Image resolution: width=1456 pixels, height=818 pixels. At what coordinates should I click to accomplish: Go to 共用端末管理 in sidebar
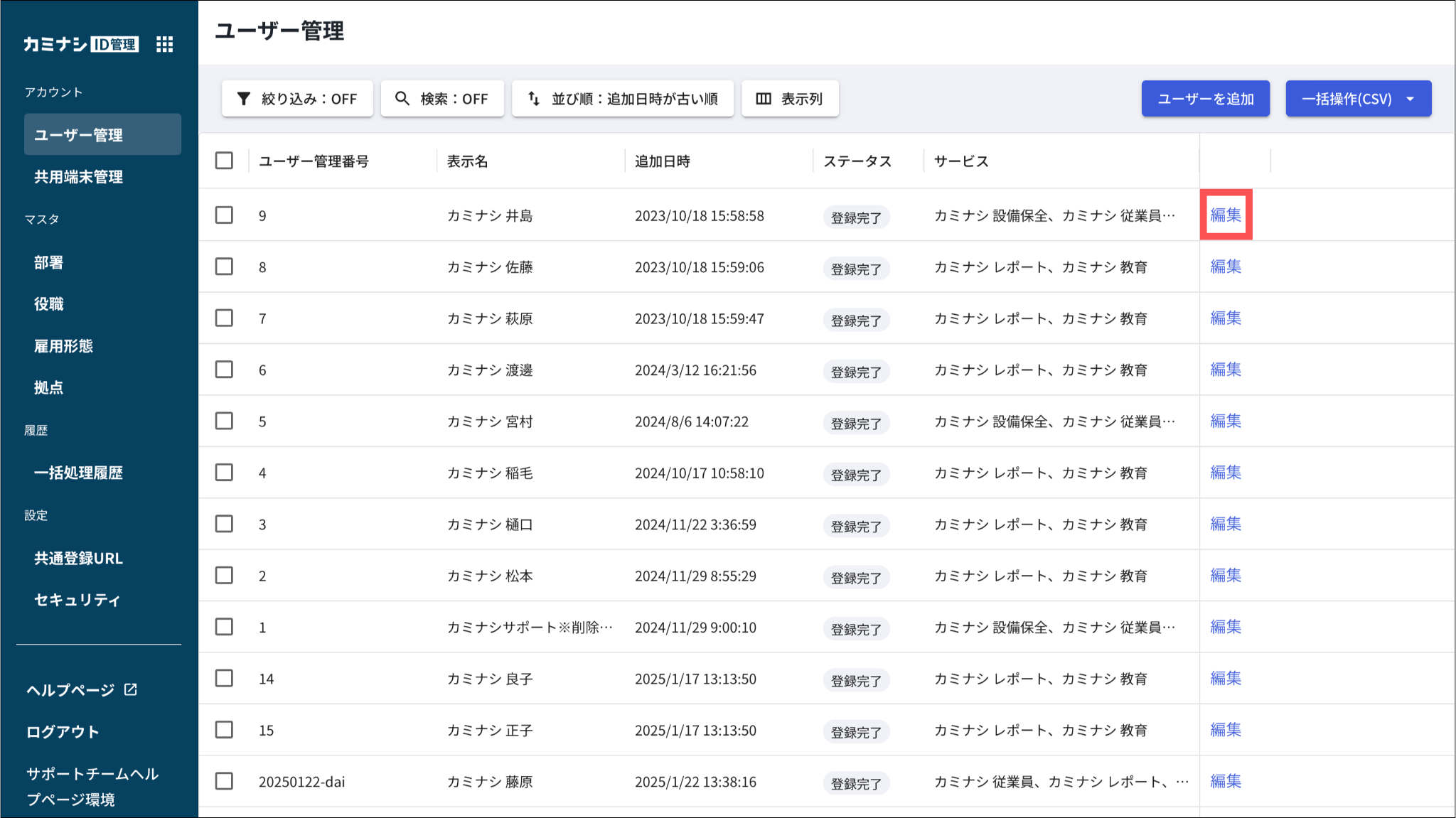click(x=78, y=177)
